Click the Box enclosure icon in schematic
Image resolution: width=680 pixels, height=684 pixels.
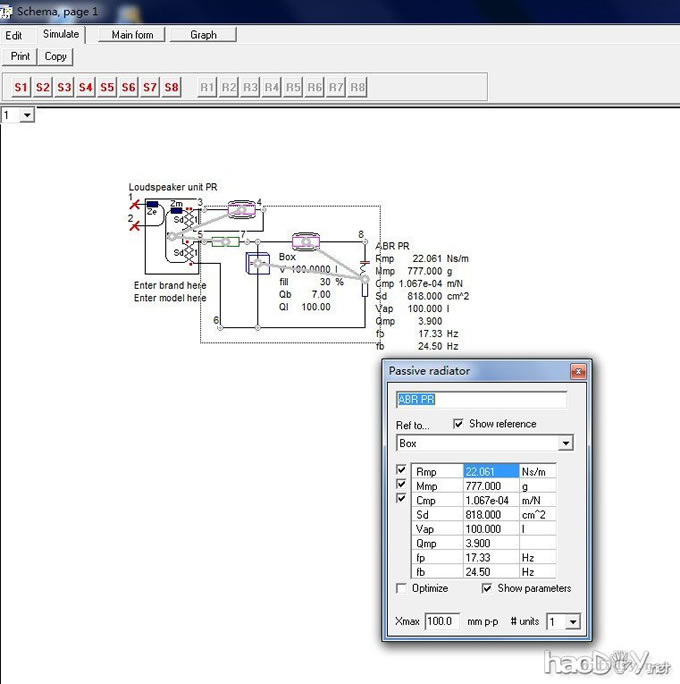pos(259,263)
